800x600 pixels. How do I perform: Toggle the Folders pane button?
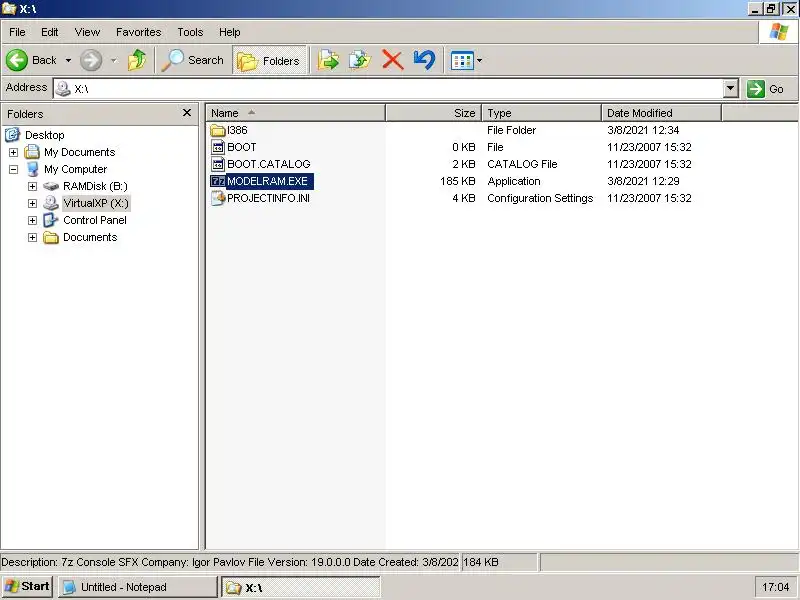[x=269, y=61]
